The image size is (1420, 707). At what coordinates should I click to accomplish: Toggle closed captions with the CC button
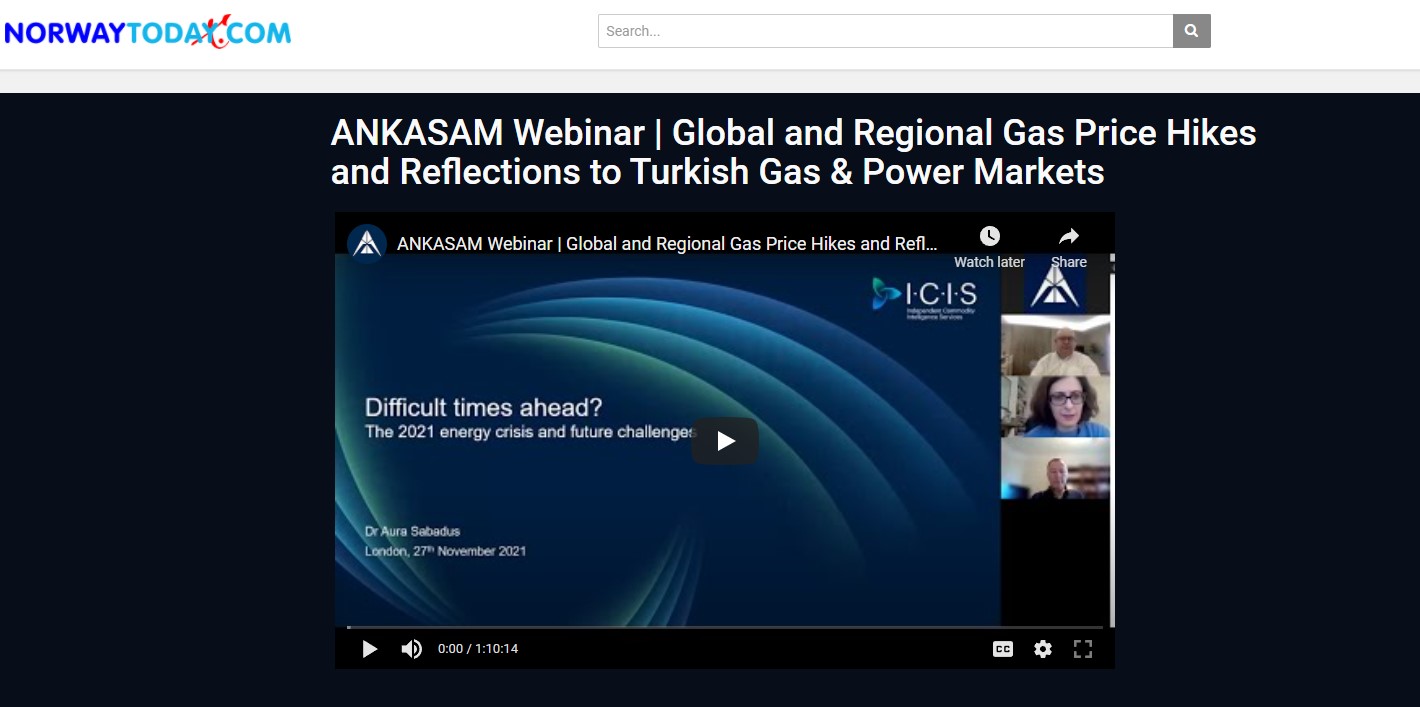(1003, 649)
